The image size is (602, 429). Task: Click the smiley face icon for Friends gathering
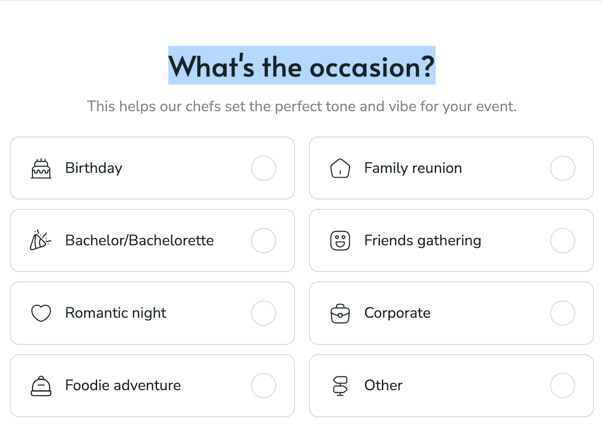[x=340, y=241]
